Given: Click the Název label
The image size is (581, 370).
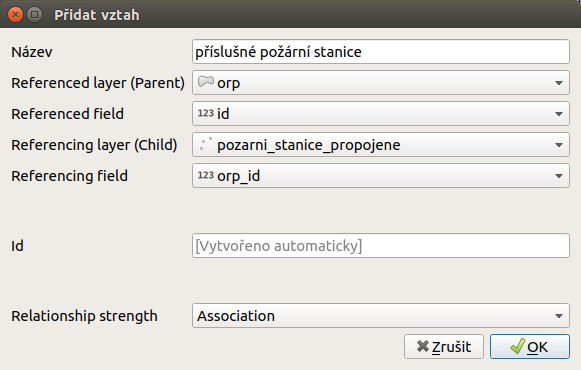Looking at the screenshot, I should point(32,52).
